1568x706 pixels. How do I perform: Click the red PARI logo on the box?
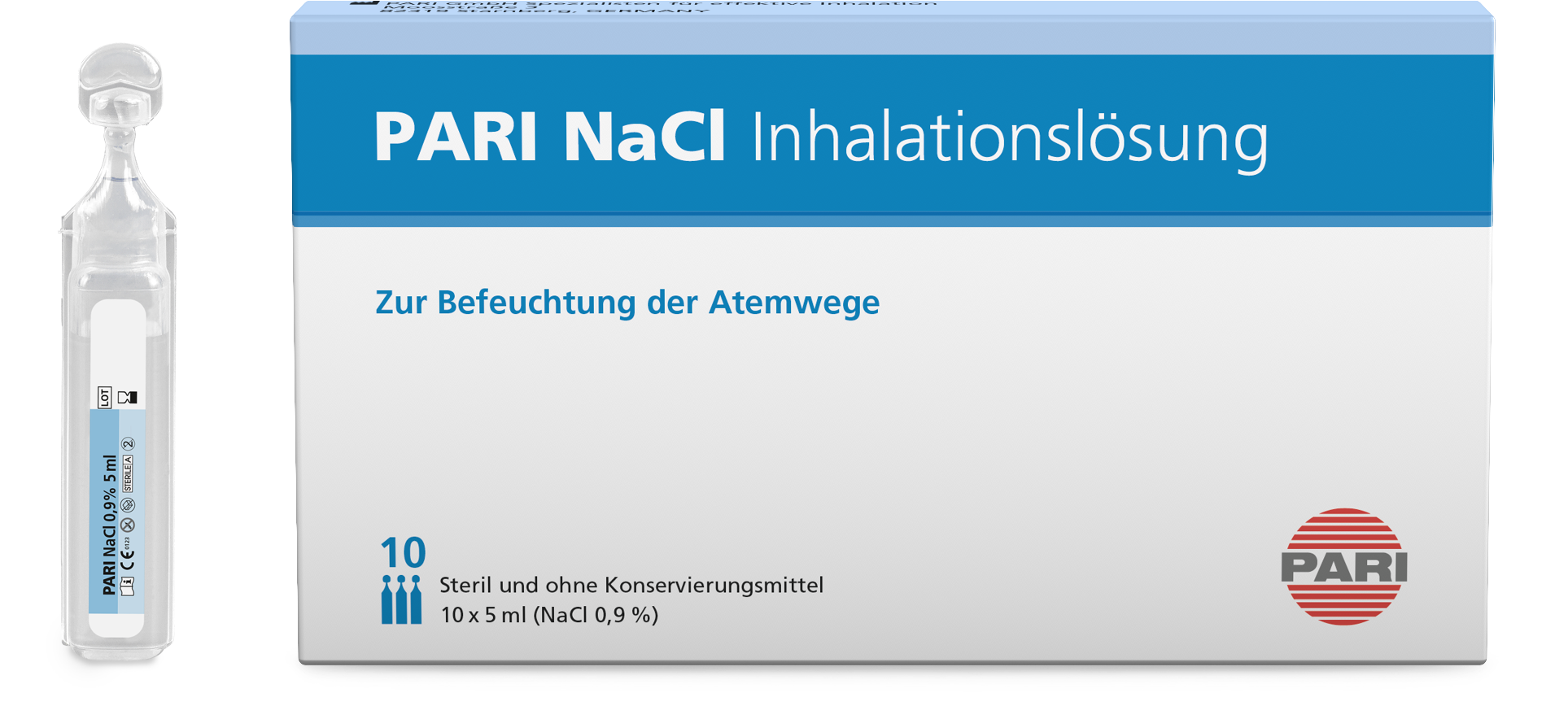point(1343,567)
